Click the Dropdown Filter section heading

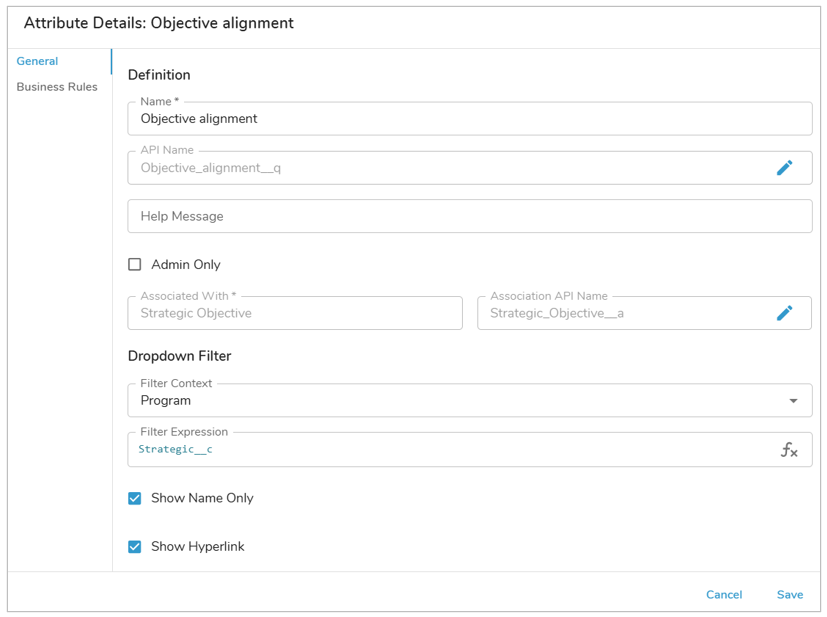(179, 356)
